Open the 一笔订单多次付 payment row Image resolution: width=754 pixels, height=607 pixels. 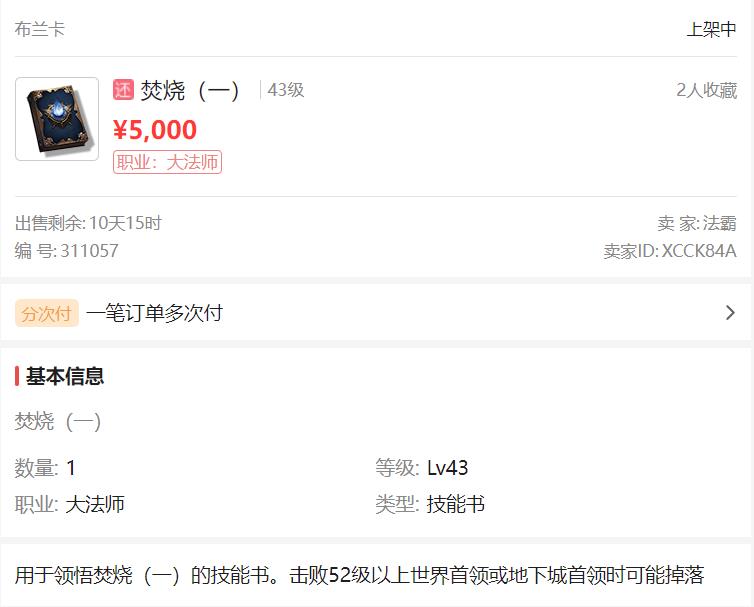coord(376,313)
